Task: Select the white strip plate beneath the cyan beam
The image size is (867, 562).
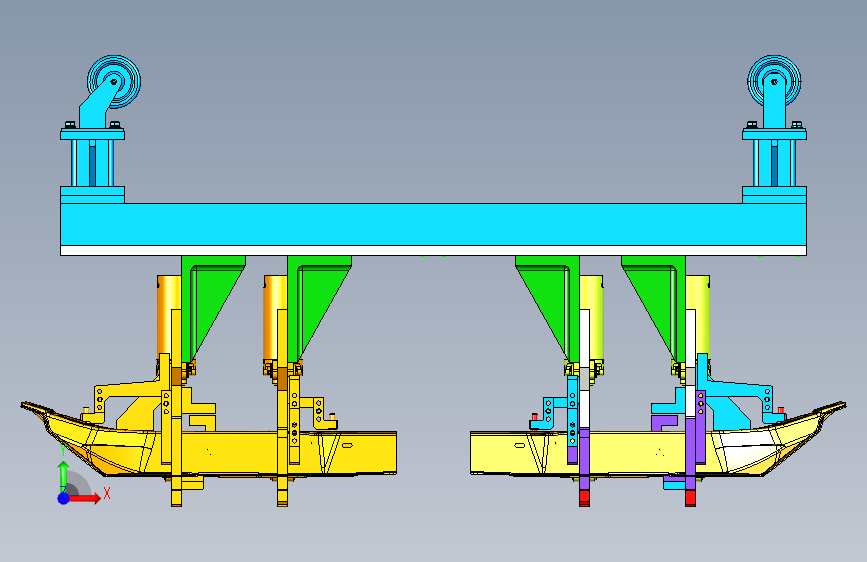Action: (x=433, y=251)
